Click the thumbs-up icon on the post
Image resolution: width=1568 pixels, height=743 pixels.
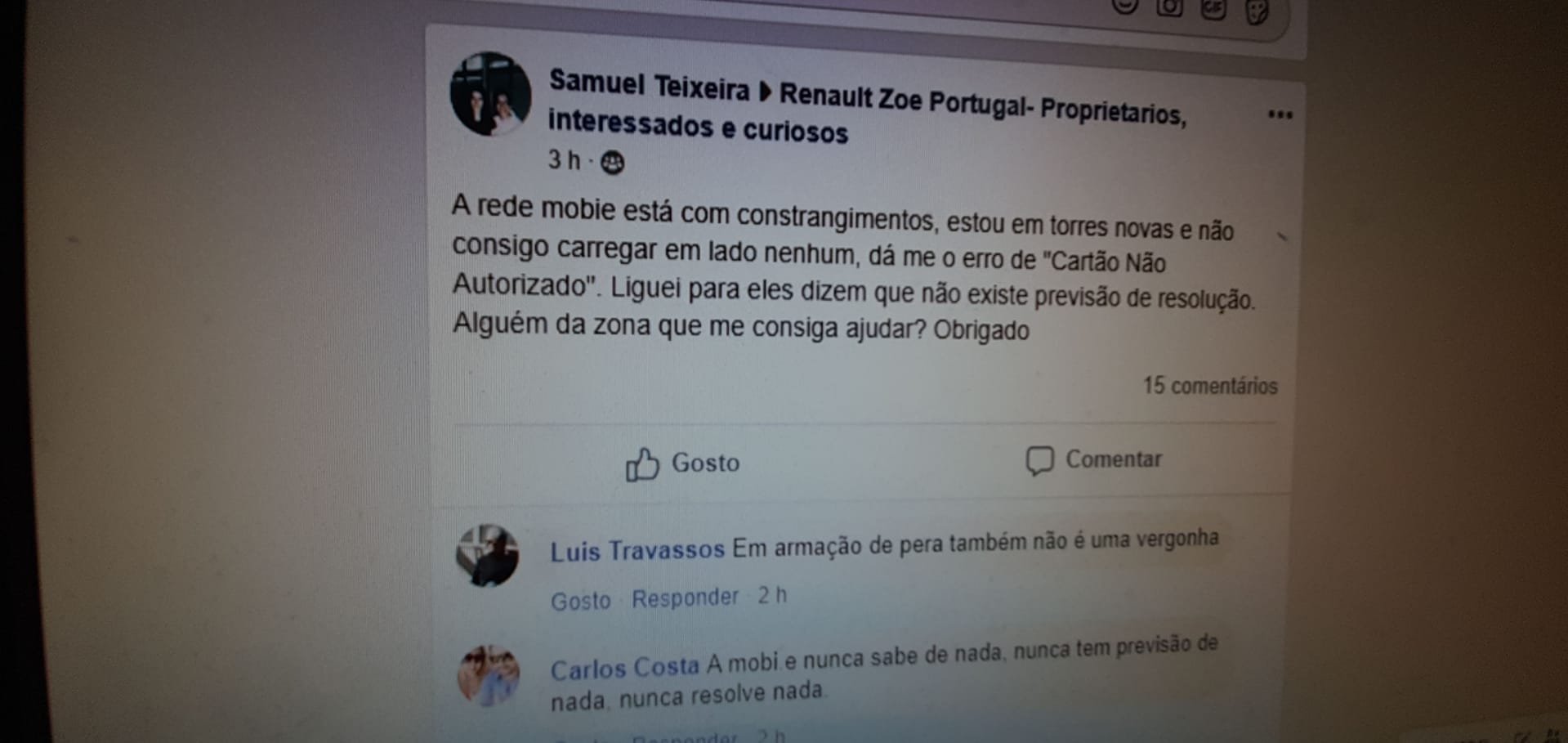[x=642, y=464]
